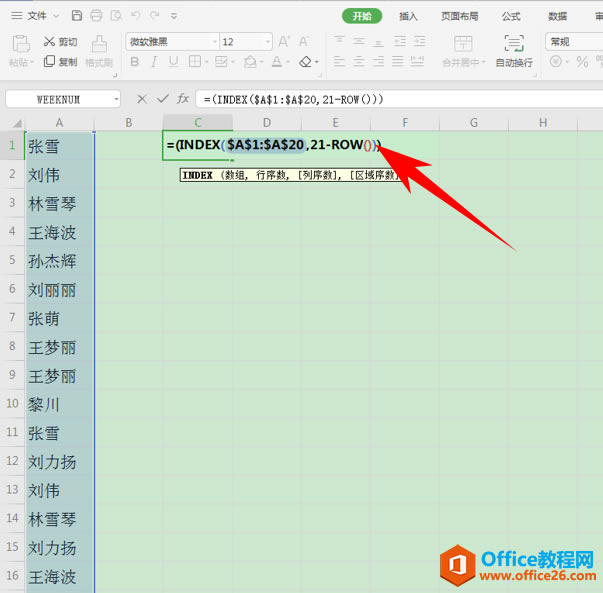This screenshot has height=593, width=603.
Task: Click the font color A icon
Action: [277, 62]
